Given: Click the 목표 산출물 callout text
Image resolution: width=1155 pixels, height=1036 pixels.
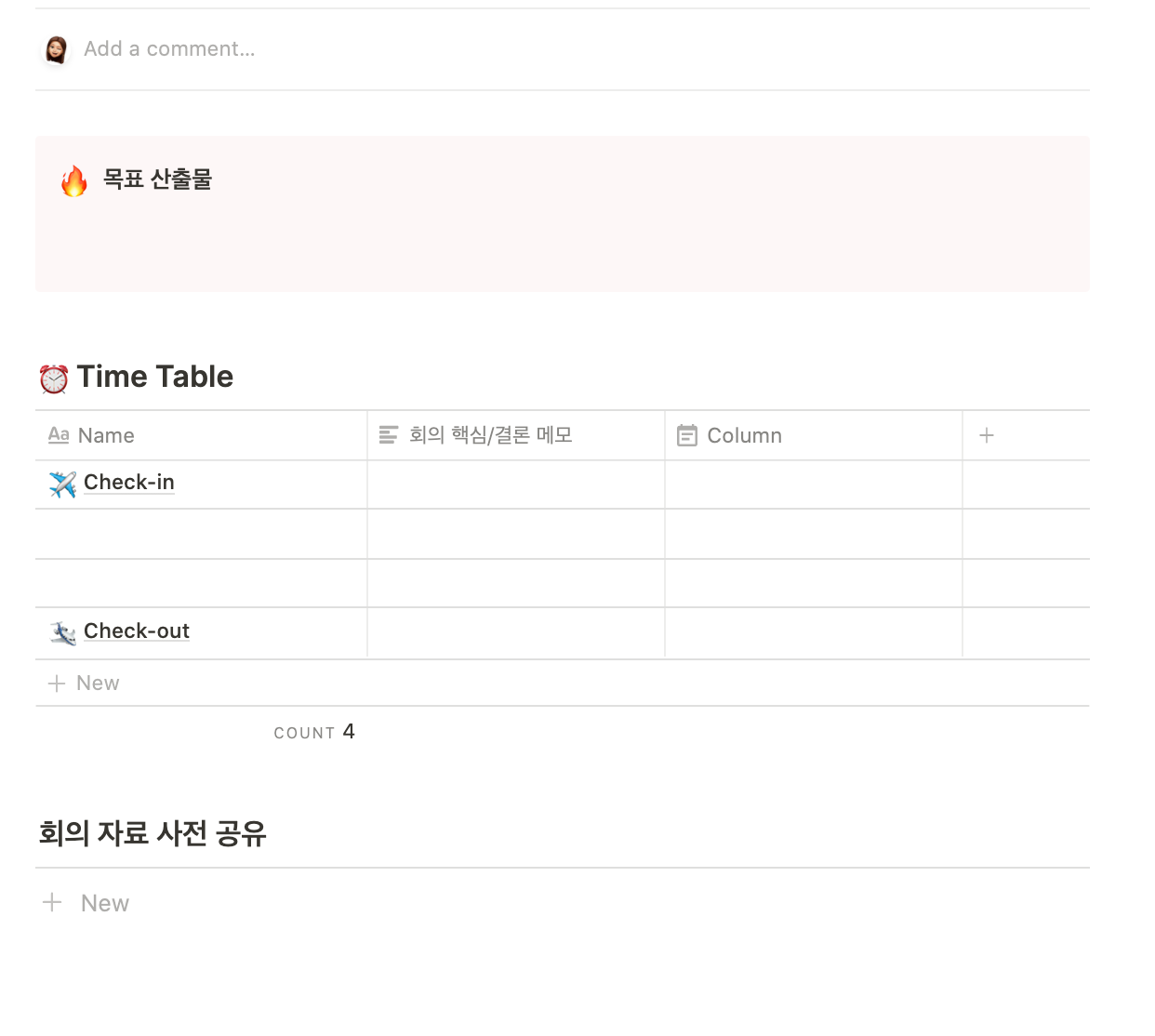Looking at the screenshot, I should tap(157, 179).
